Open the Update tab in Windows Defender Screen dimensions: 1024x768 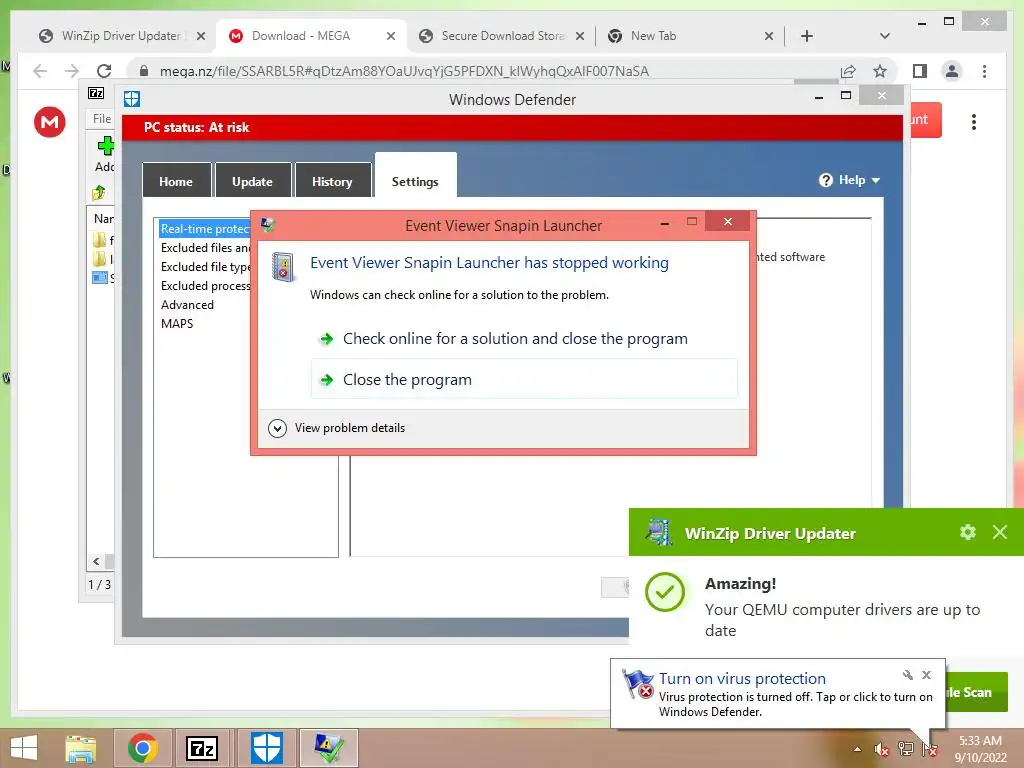[x=252, y=181]
